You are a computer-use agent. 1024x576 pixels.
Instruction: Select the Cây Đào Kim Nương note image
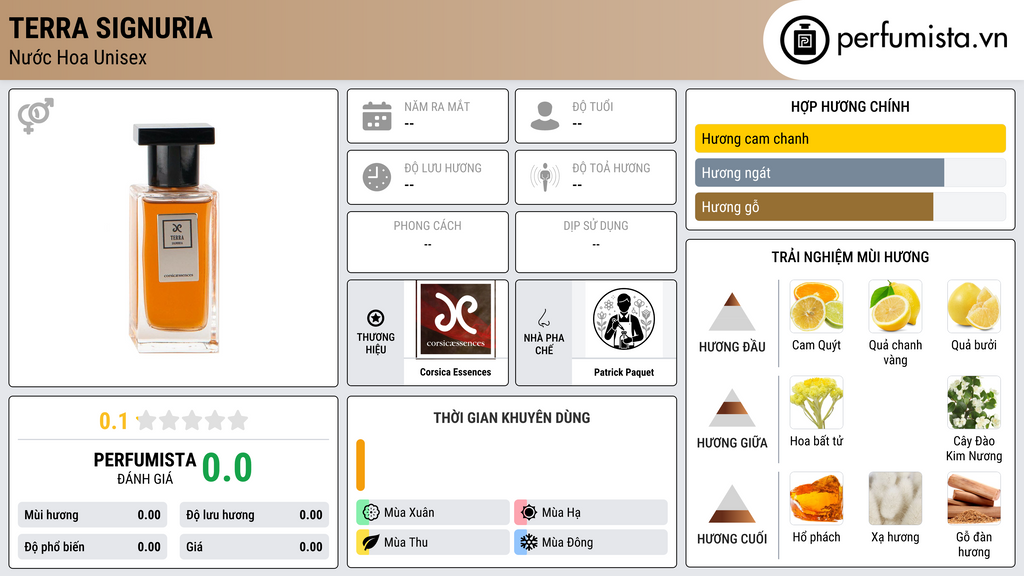[x=974, y=402]
